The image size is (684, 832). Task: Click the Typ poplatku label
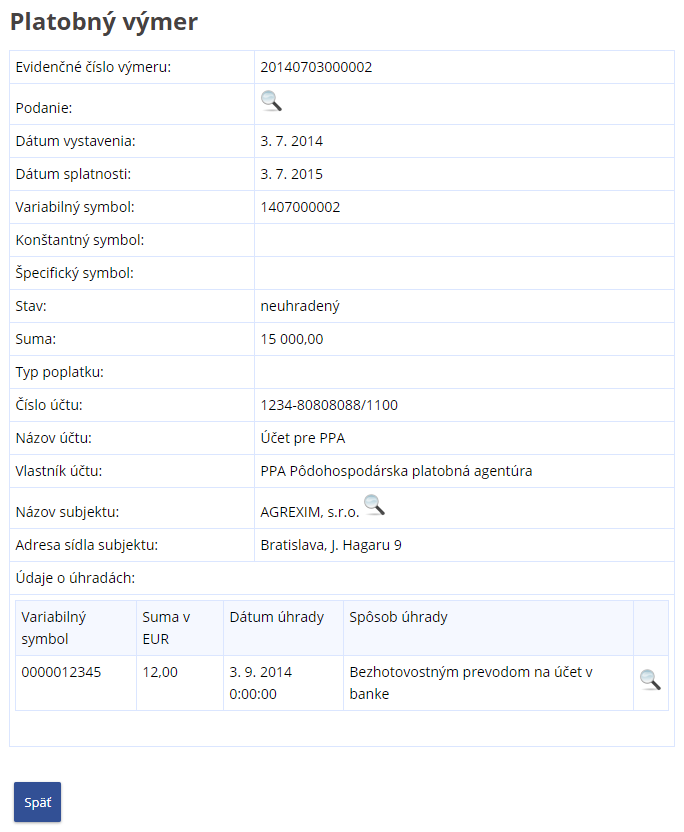click(x=59, y=372)
